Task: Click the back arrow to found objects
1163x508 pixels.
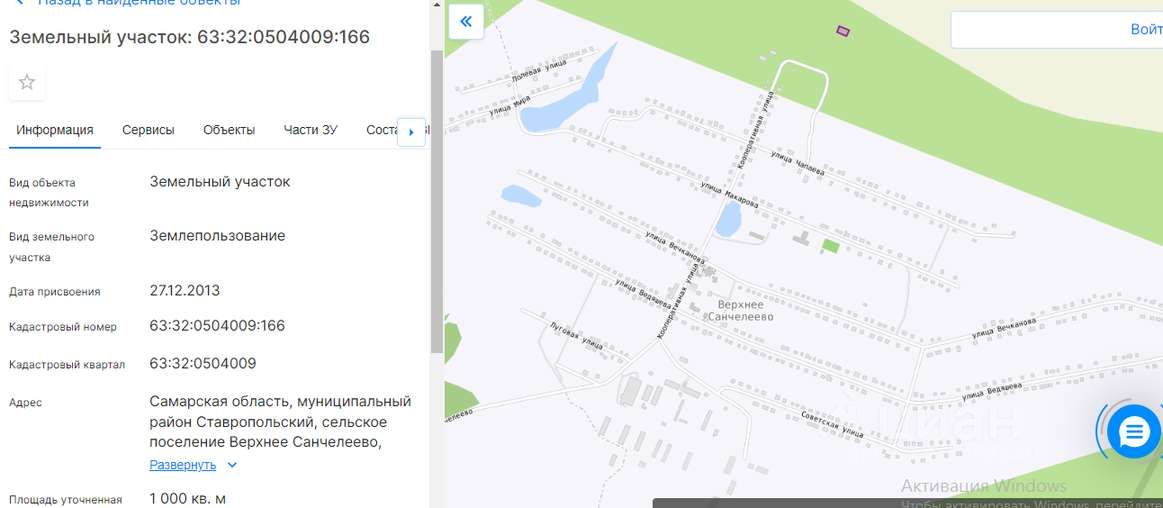Action: pos(19,2)
